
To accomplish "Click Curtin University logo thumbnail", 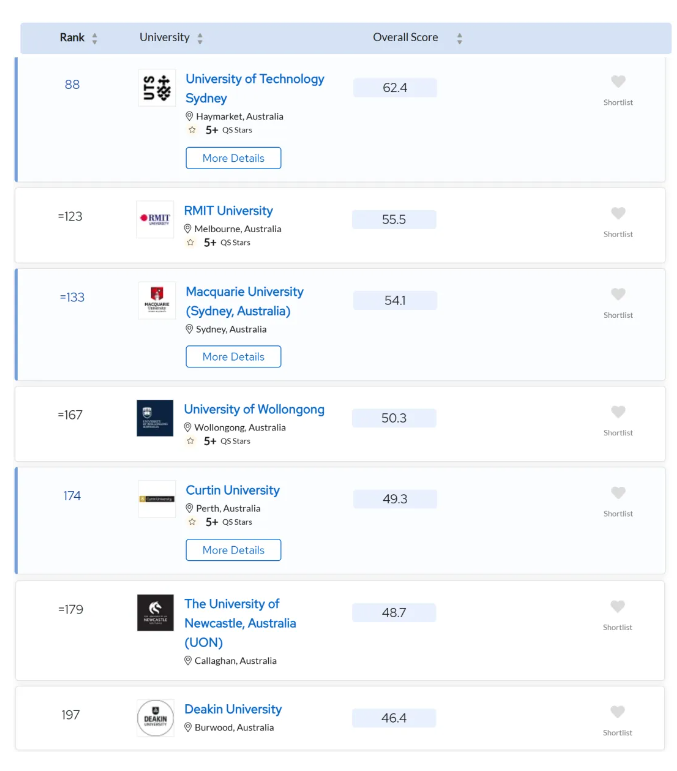I will (x=157, y=498).
